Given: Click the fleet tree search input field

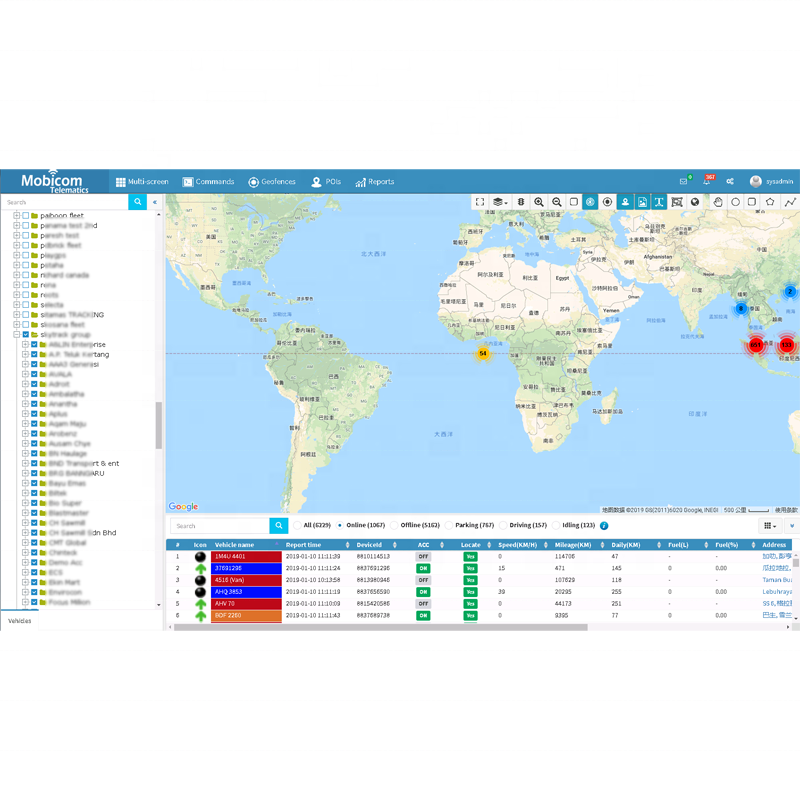Looking at the screenshot, I should pos(64,202).
